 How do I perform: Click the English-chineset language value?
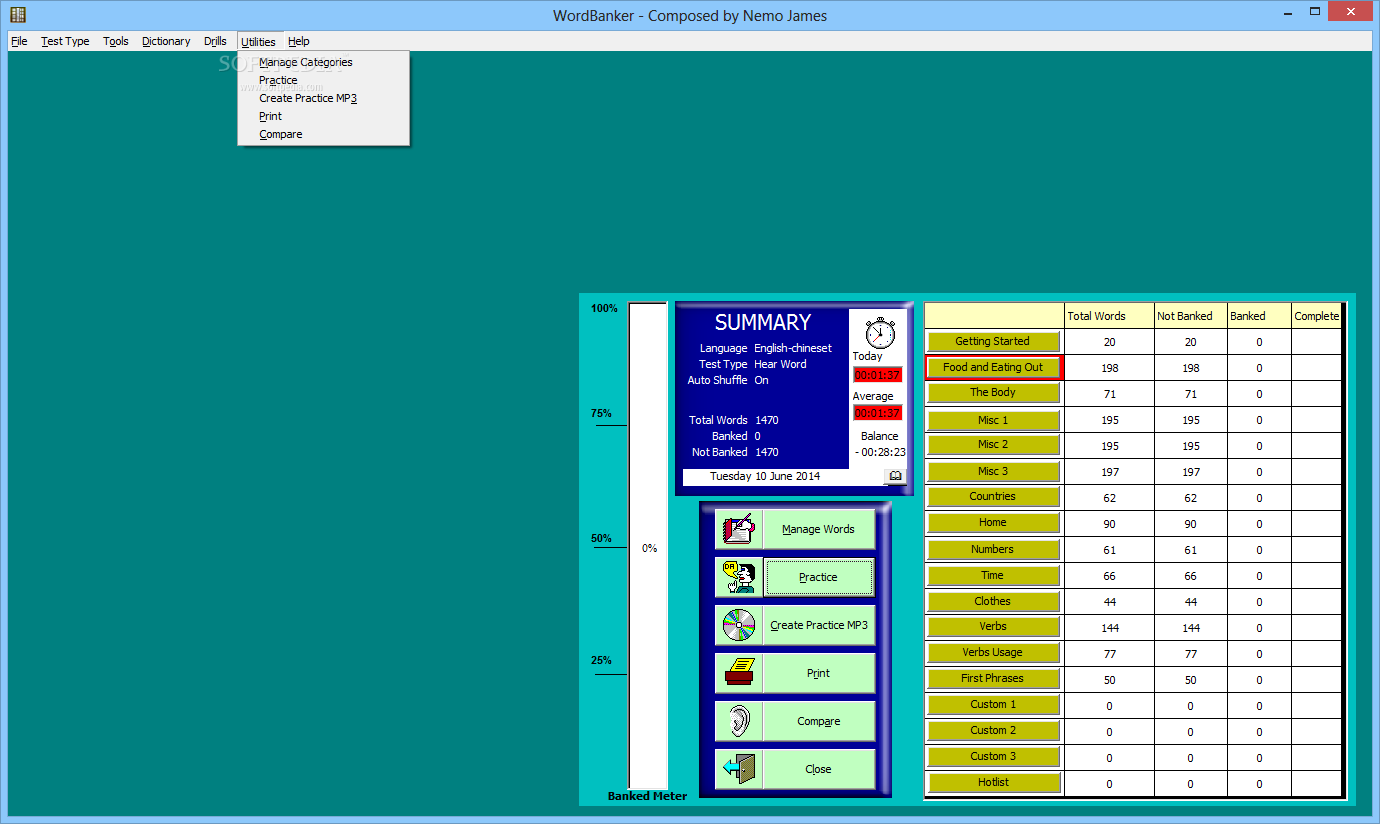pyautogui.click(x=793, y=348)
